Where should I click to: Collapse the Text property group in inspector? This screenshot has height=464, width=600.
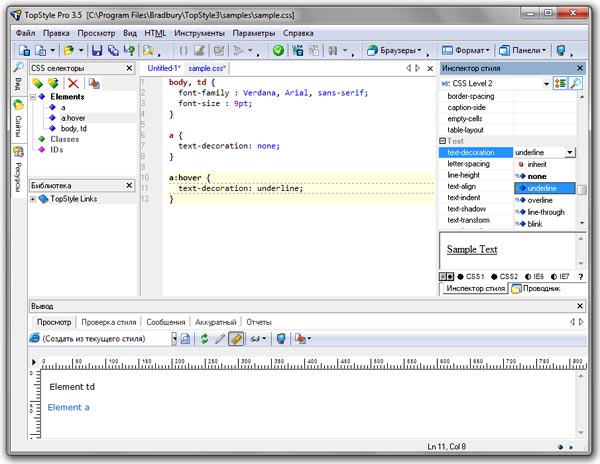coord(442,141)
